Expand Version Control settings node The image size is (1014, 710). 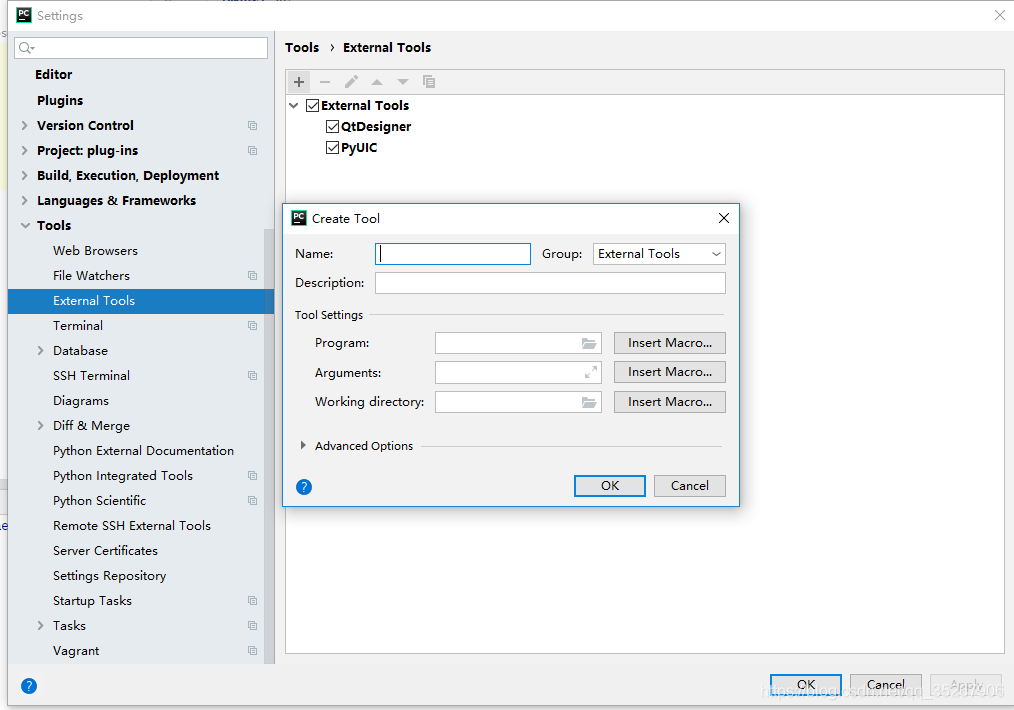pyautogui.click(x=25, y=125)
